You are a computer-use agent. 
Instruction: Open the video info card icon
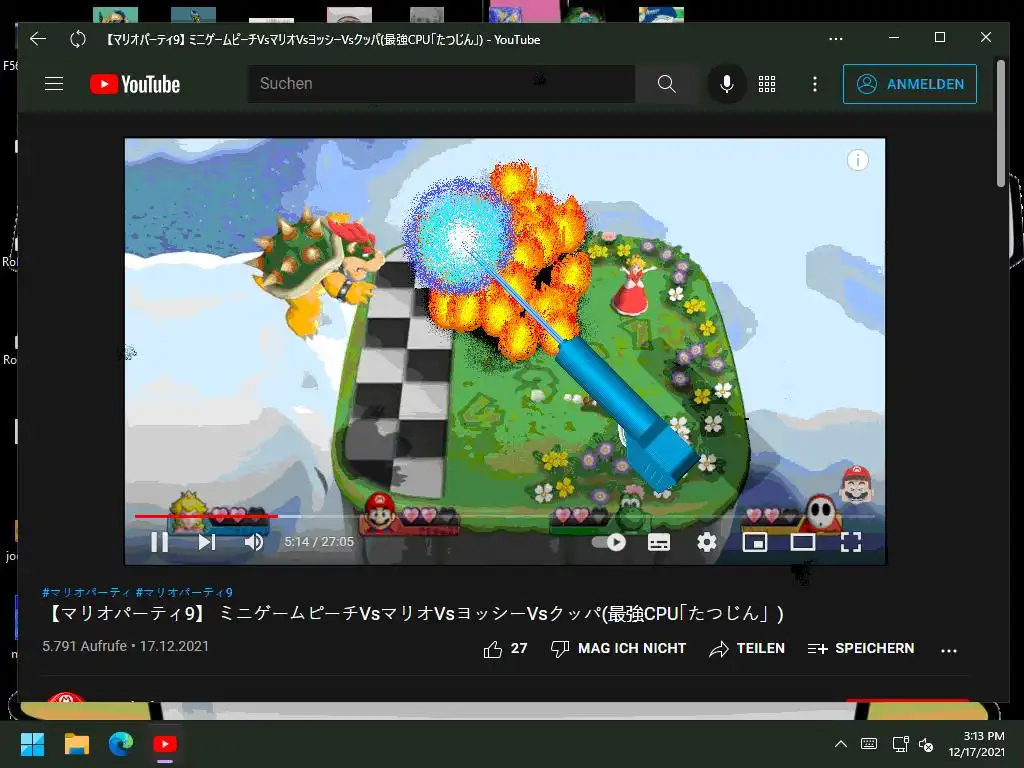857,160
